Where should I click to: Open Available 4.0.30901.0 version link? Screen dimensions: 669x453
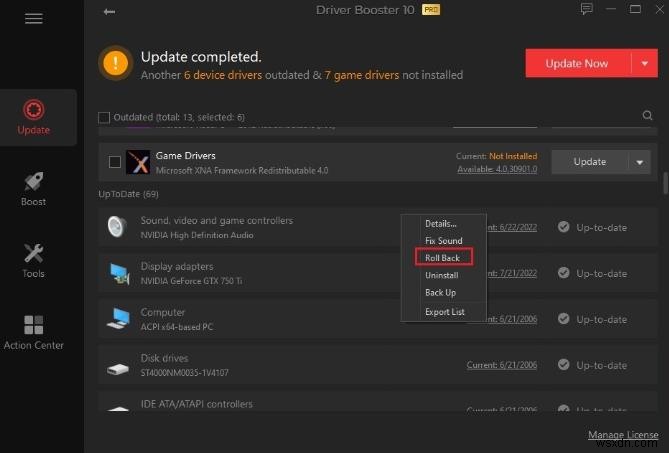[x=497, y=169]
